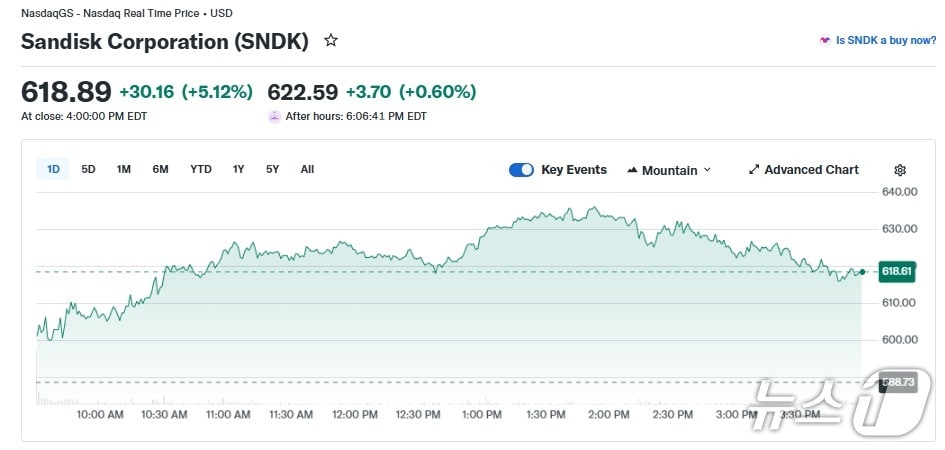This screenshot has width=945, height=450.
Task: Toggle Key Events switch off
Action: (x=521, y=170)
